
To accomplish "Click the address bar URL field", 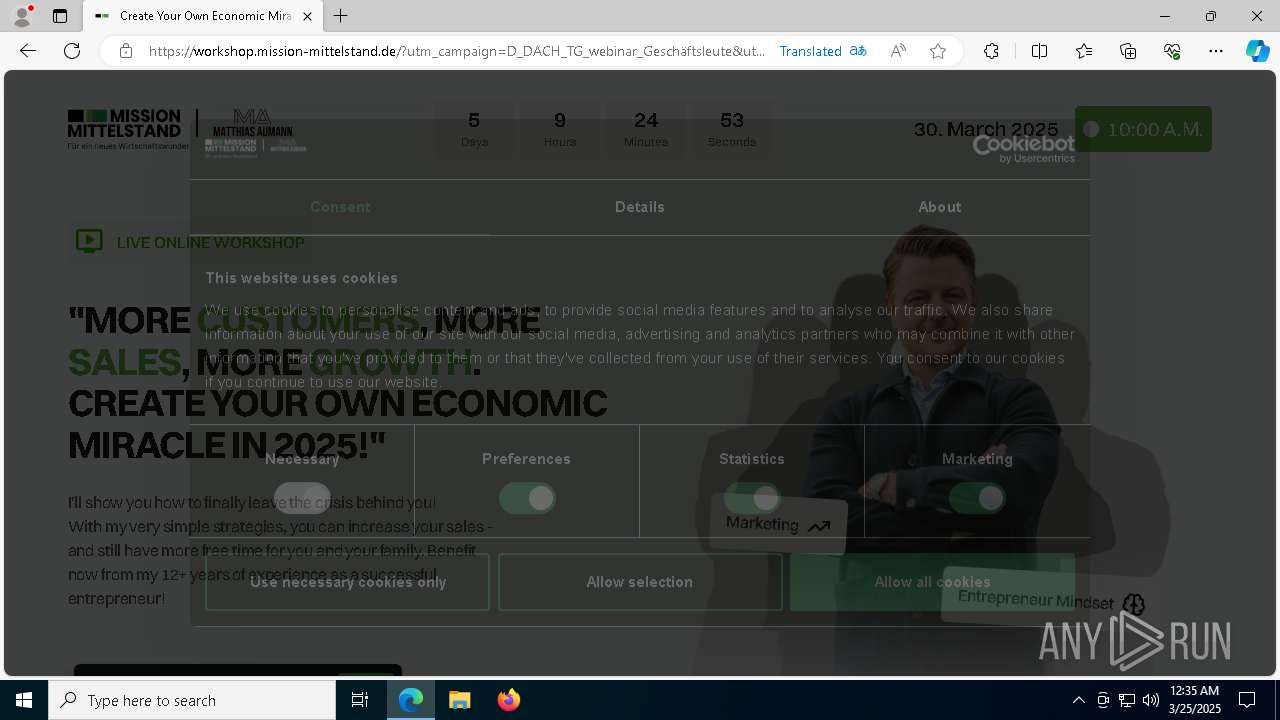I will click(457, 51).
